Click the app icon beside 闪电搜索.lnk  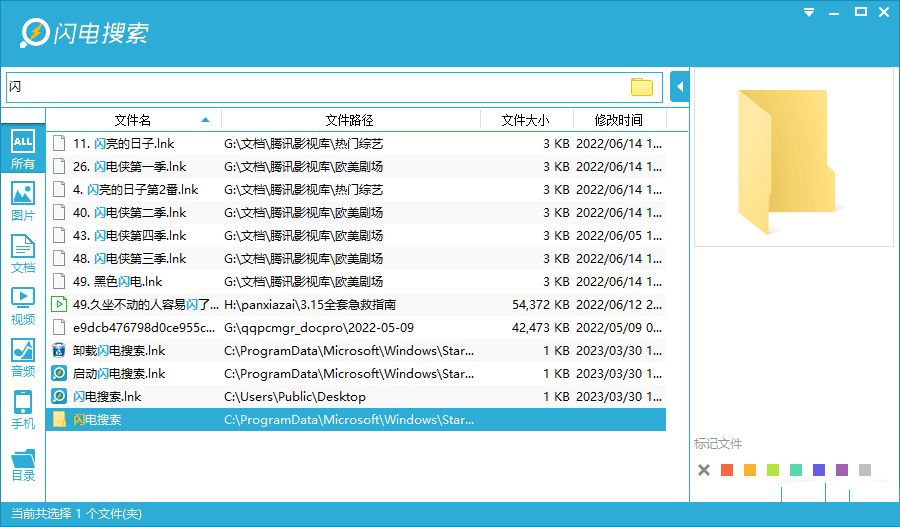[x=59, y=396]
